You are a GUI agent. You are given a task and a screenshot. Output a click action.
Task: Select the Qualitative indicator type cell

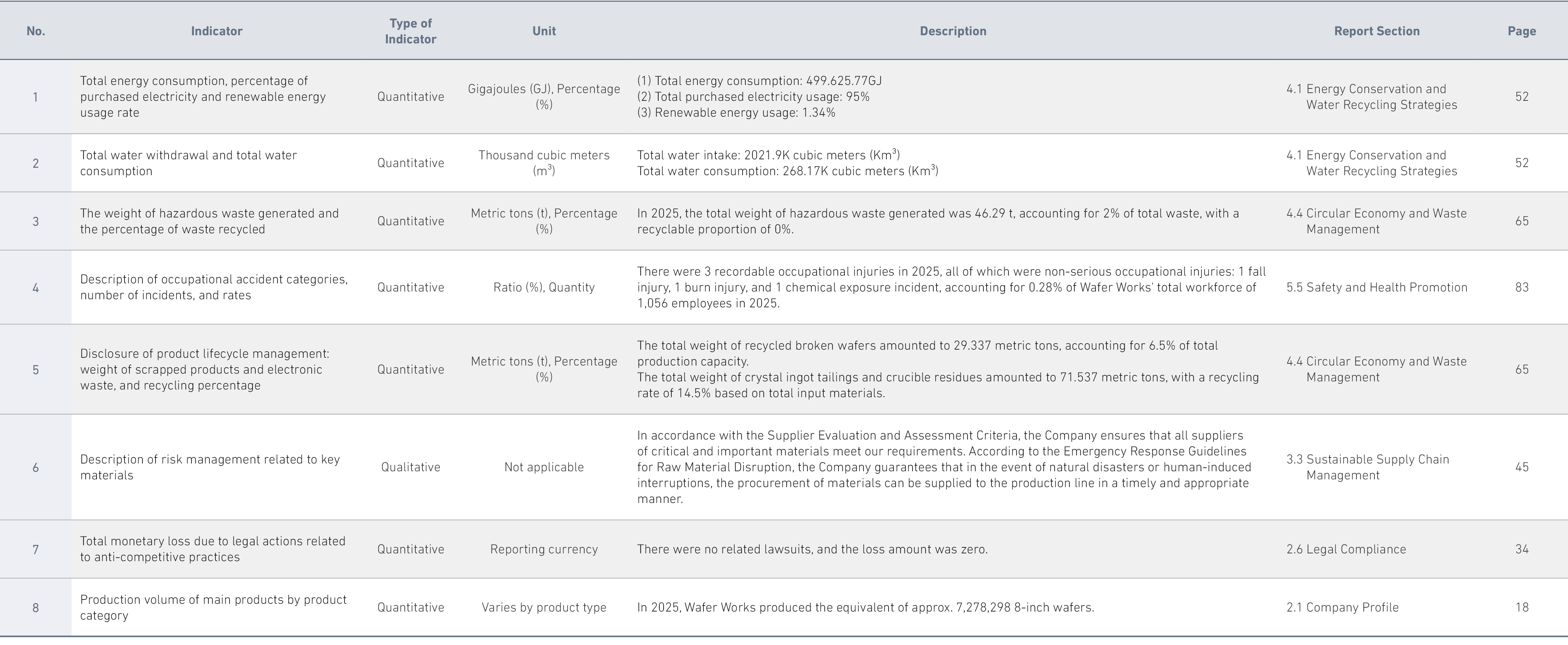coord(410,467)
